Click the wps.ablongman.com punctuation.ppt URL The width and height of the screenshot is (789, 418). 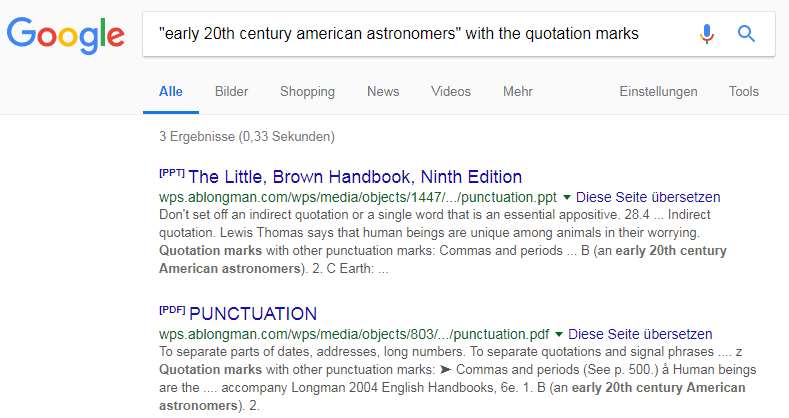358,197
